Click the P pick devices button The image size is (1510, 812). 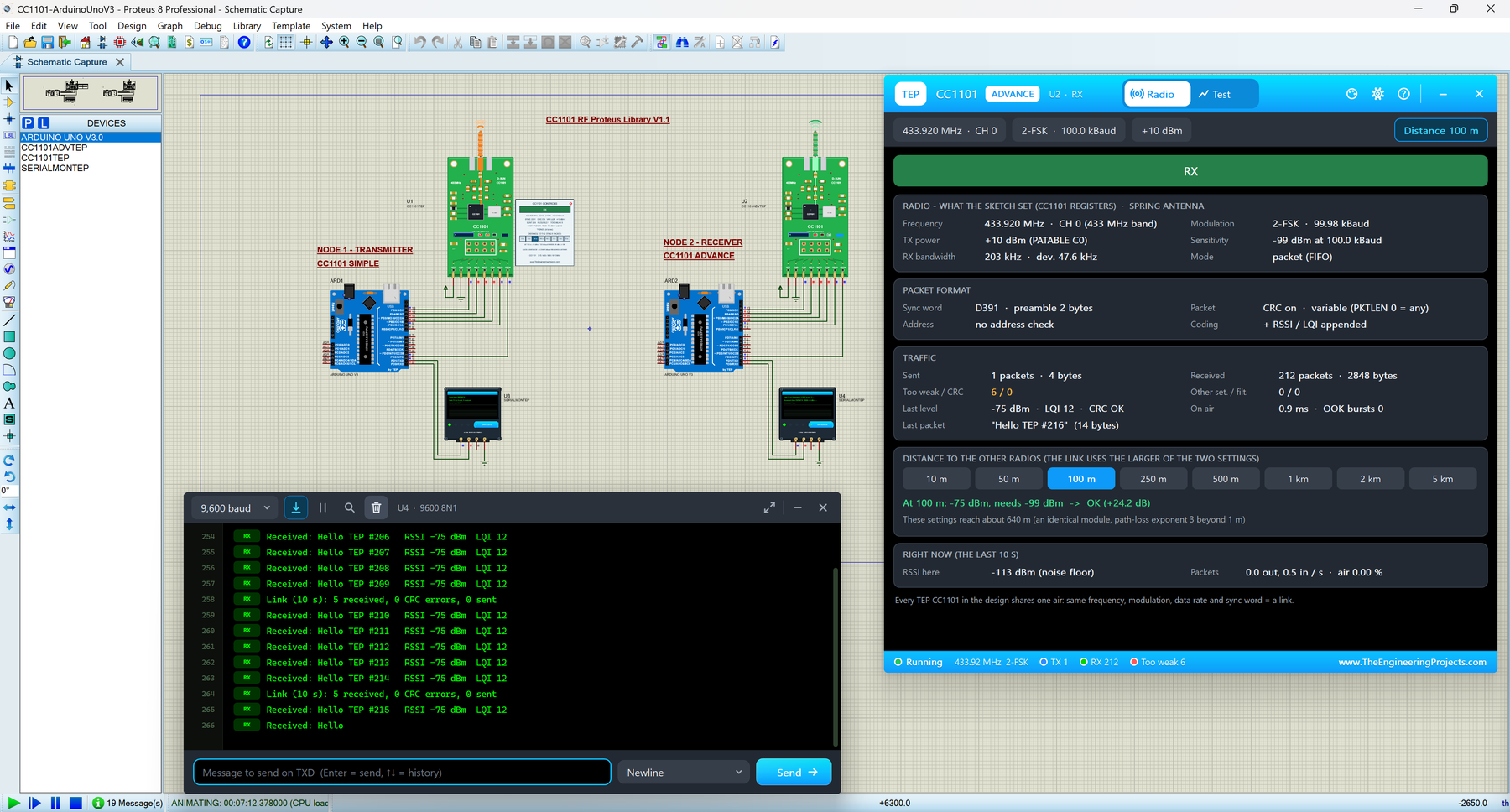click(28, 123)
